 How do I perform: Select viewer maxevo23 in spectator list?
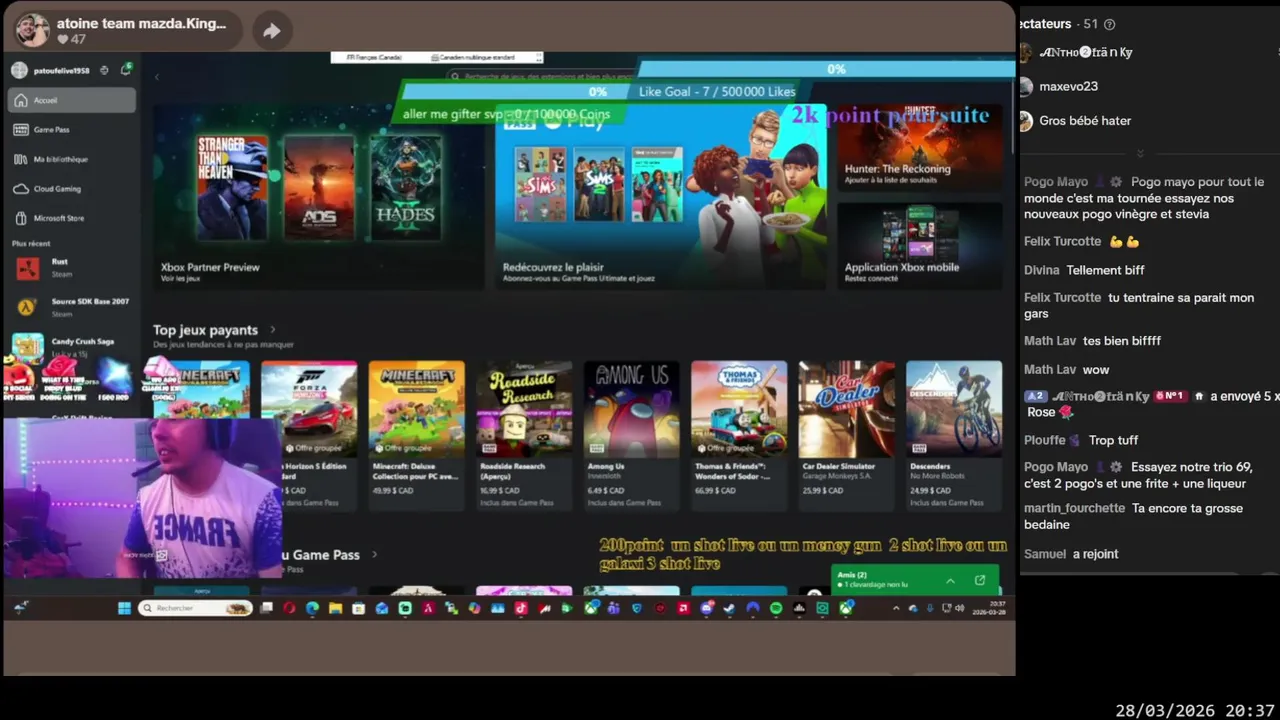coord(1068,86)
